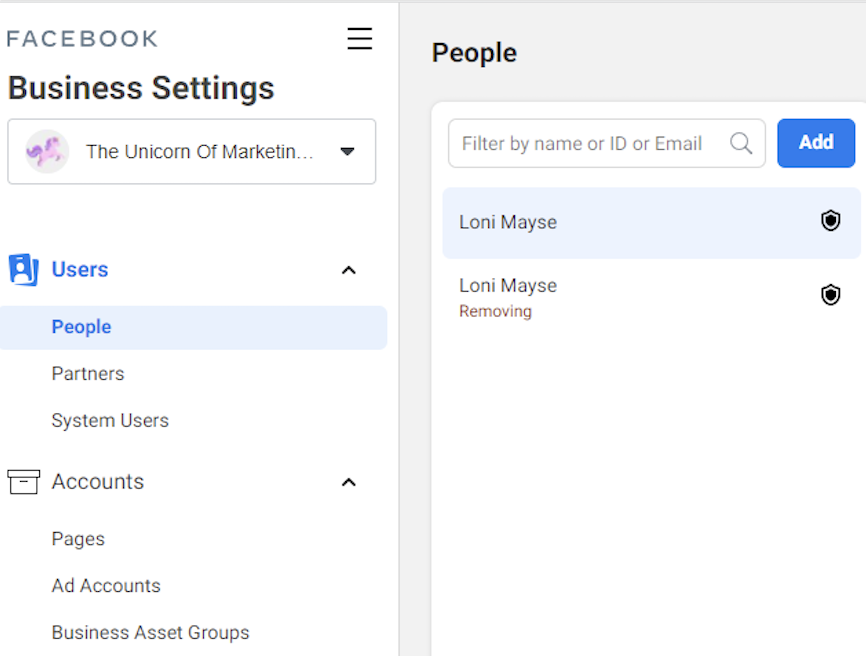Click the Users section icon
866x656 pixels.
coord(24,269)
